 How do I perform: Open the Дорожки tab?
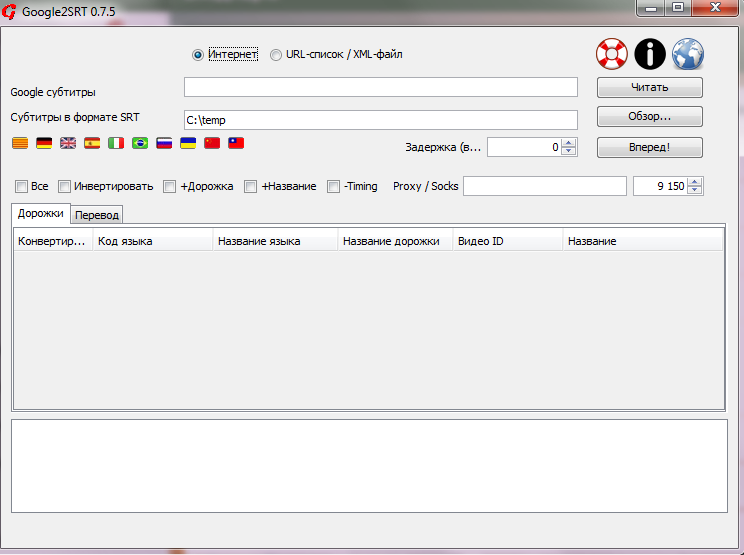(41, 213)
